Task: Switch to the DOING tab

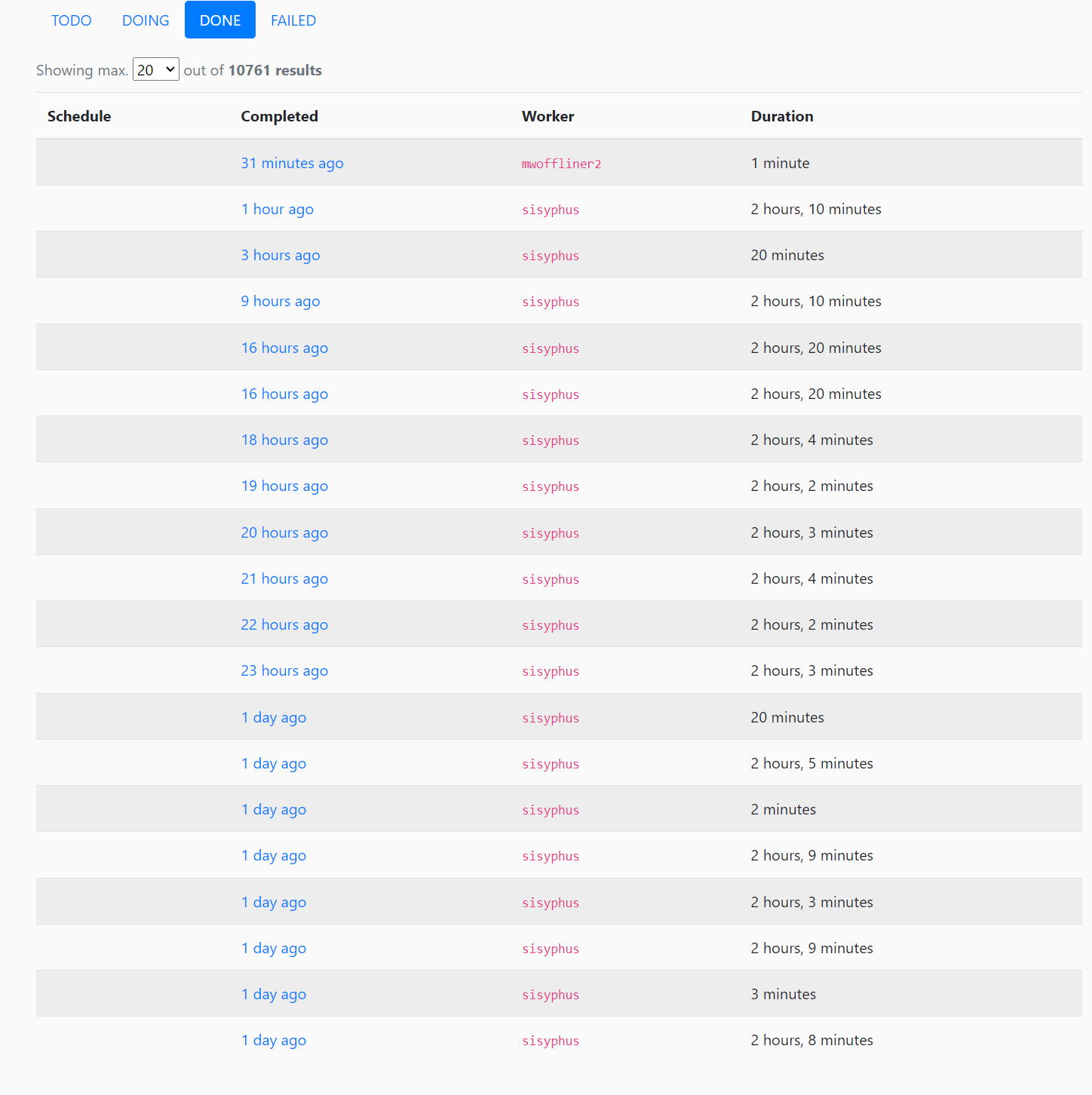Action: pos(145,20)
